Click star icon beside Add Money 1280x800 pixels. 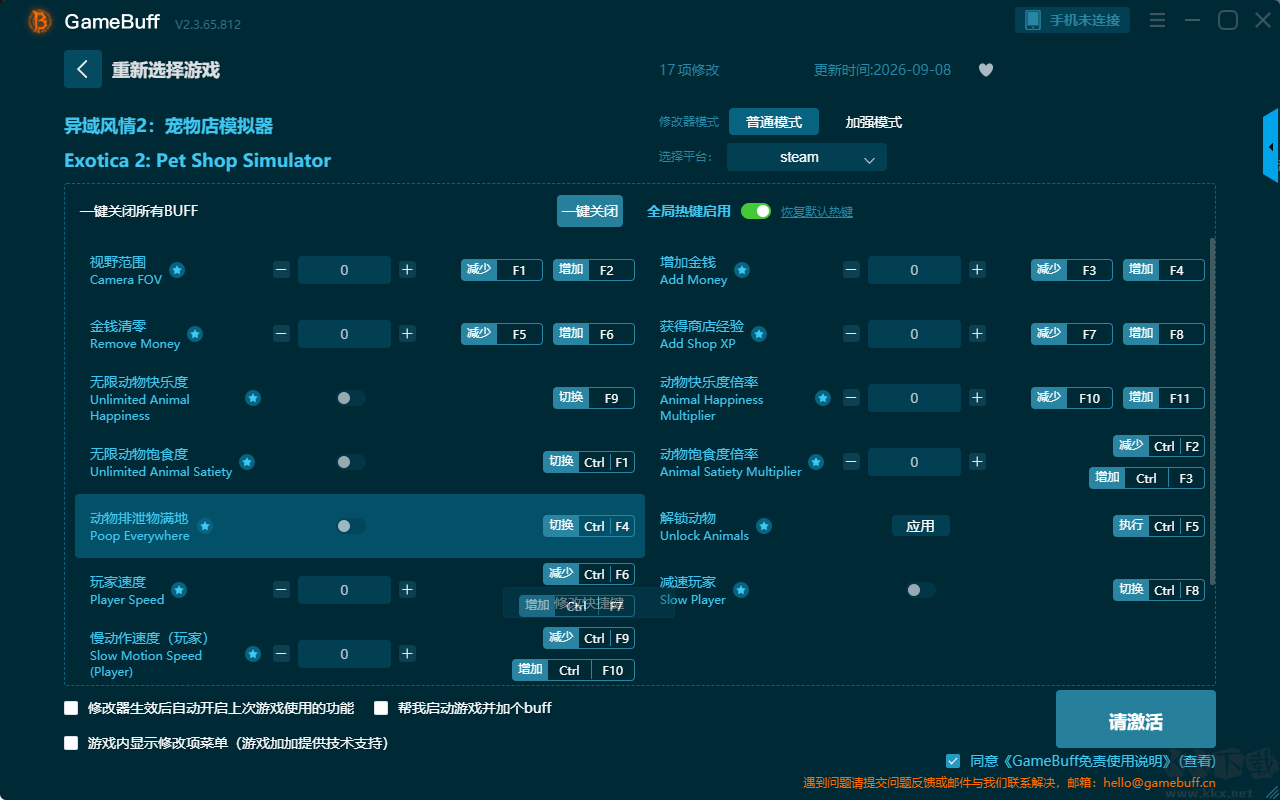tap(742, 270)
